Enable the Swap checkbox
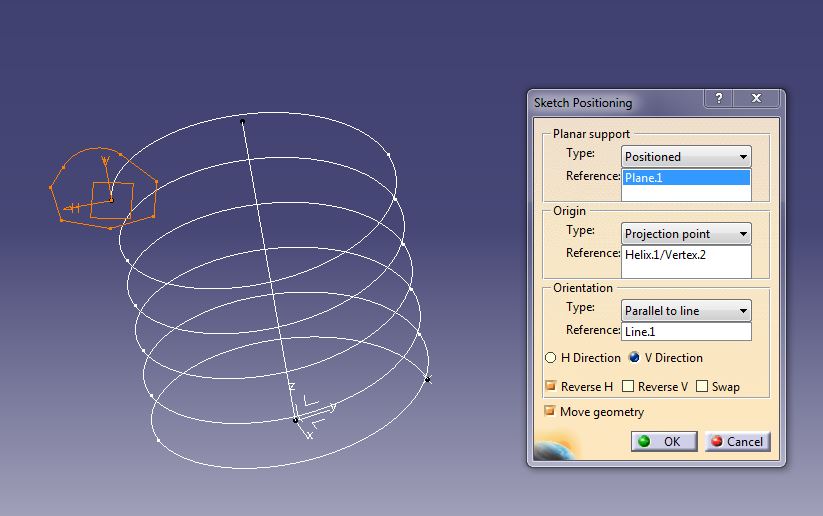The image size is (823, 516). click(x=702, y=386)
